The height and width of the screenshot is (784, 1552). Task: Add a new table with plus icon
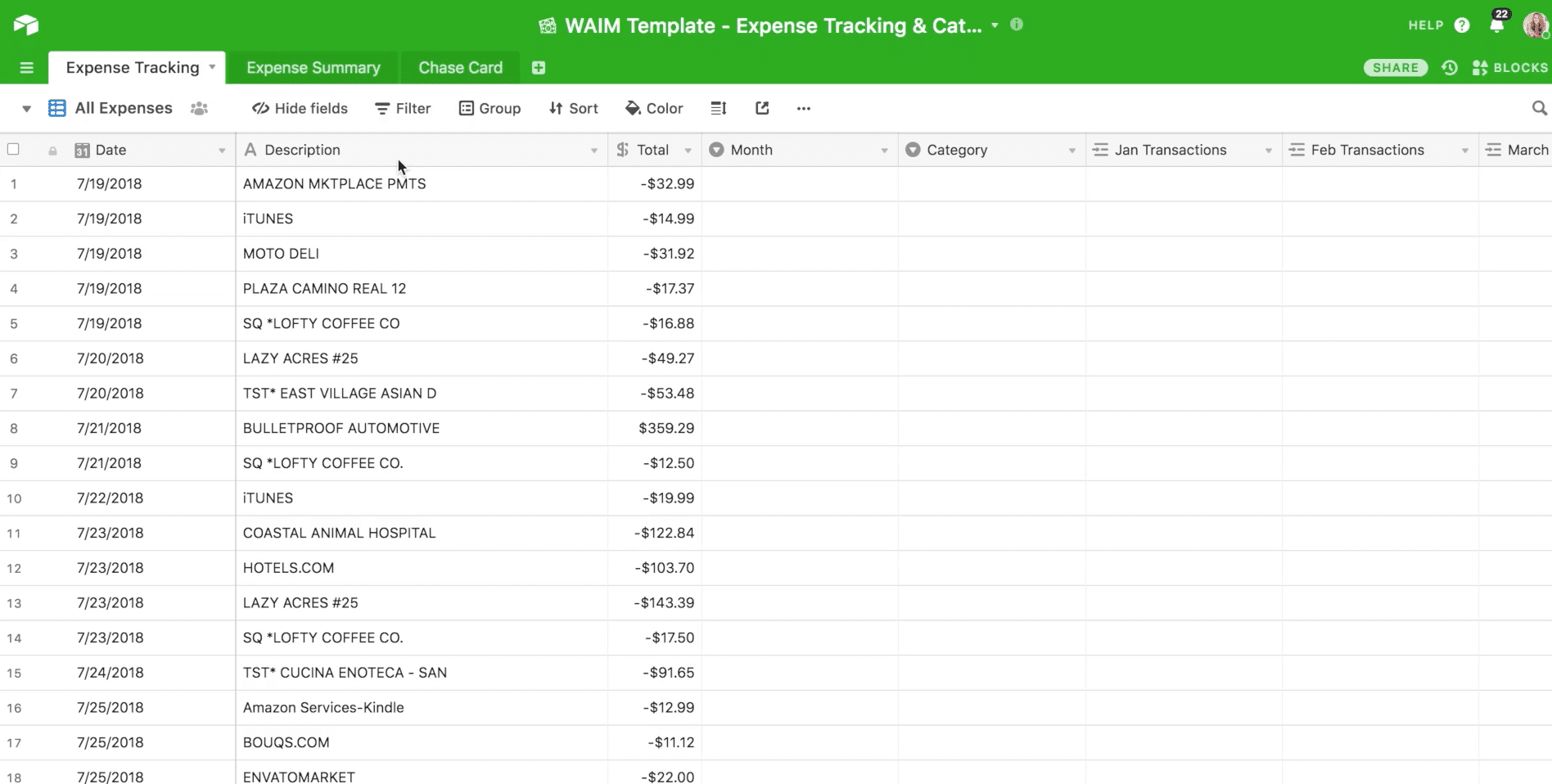coord(539,68)
